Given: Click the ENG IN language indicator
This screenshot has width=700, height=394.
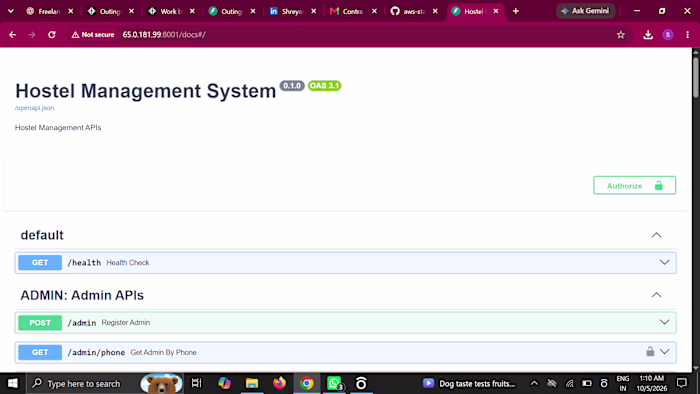Looking at the screenshot, I should tap(623, 383).
